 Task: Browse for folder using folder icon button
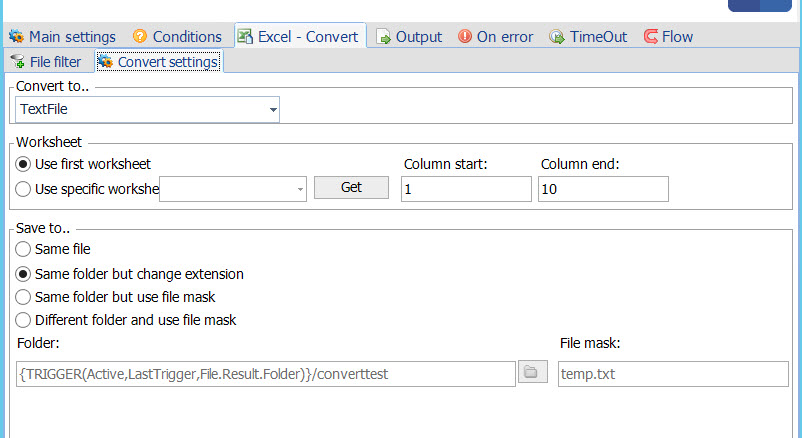click(531, 373)
